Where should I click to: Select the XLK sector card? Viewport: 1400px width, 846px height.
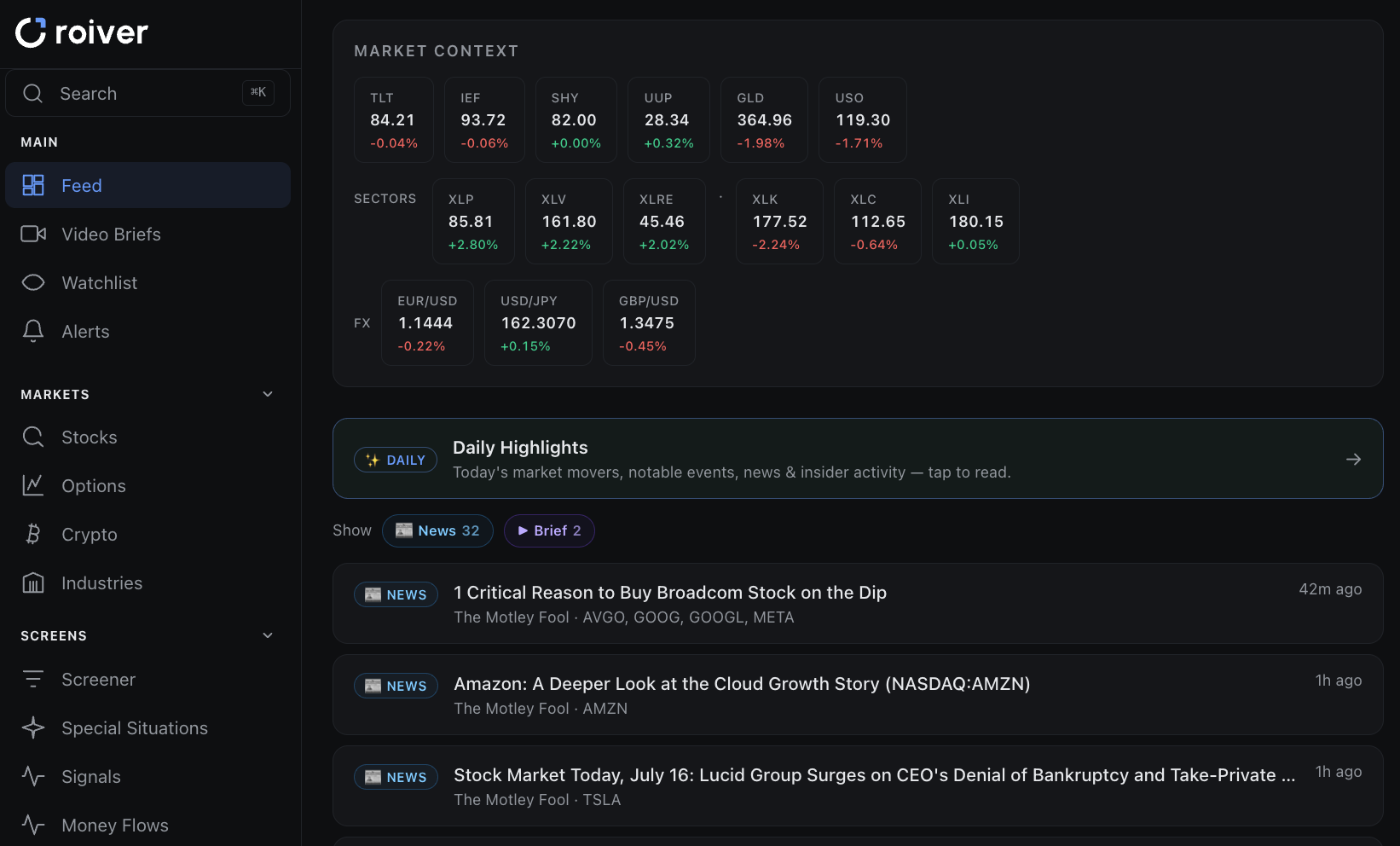coord(779,221)
